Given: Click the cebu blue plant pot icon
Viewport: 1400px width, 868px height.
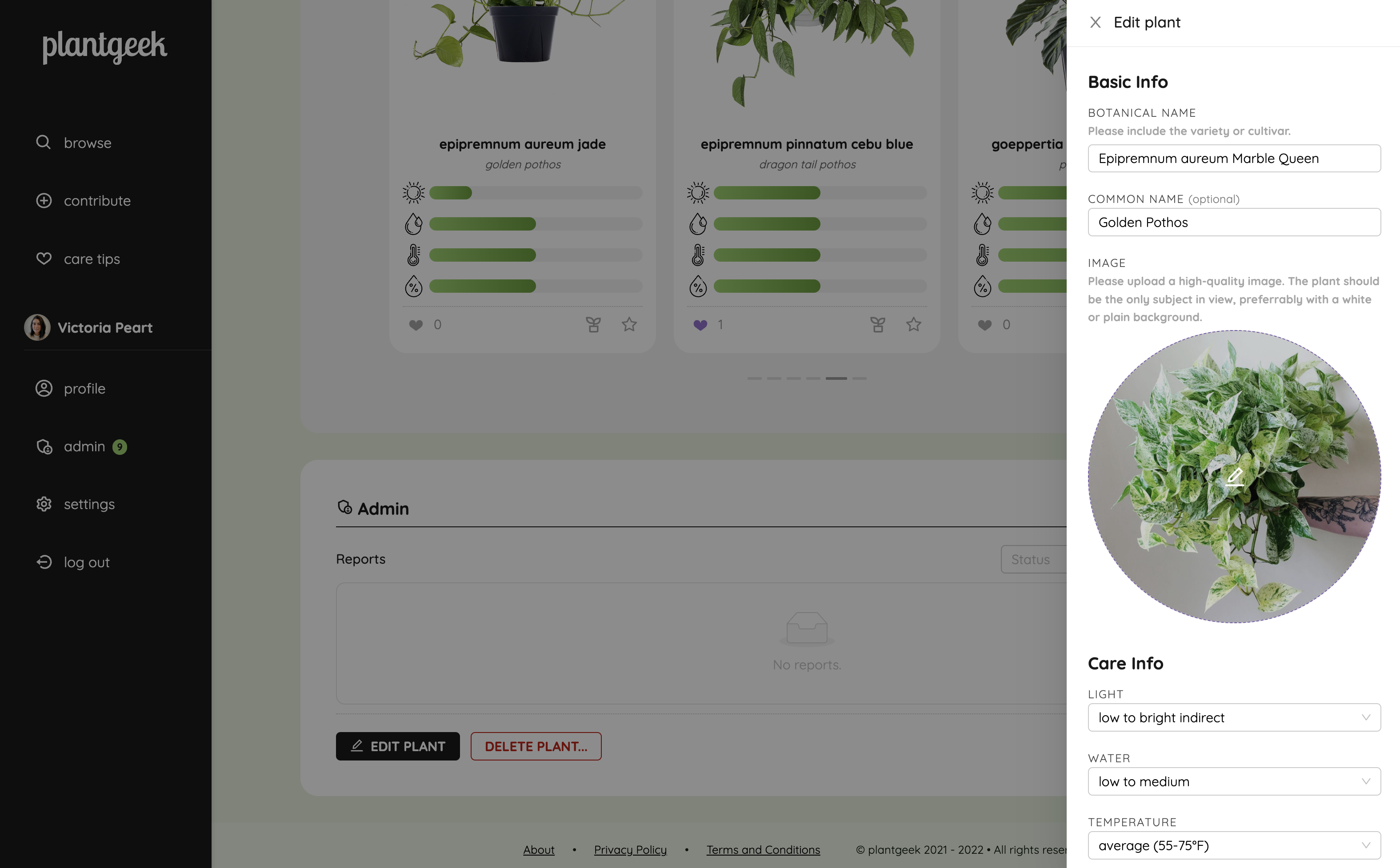Looking at the screenshot, I should click(x=877, y=324).
